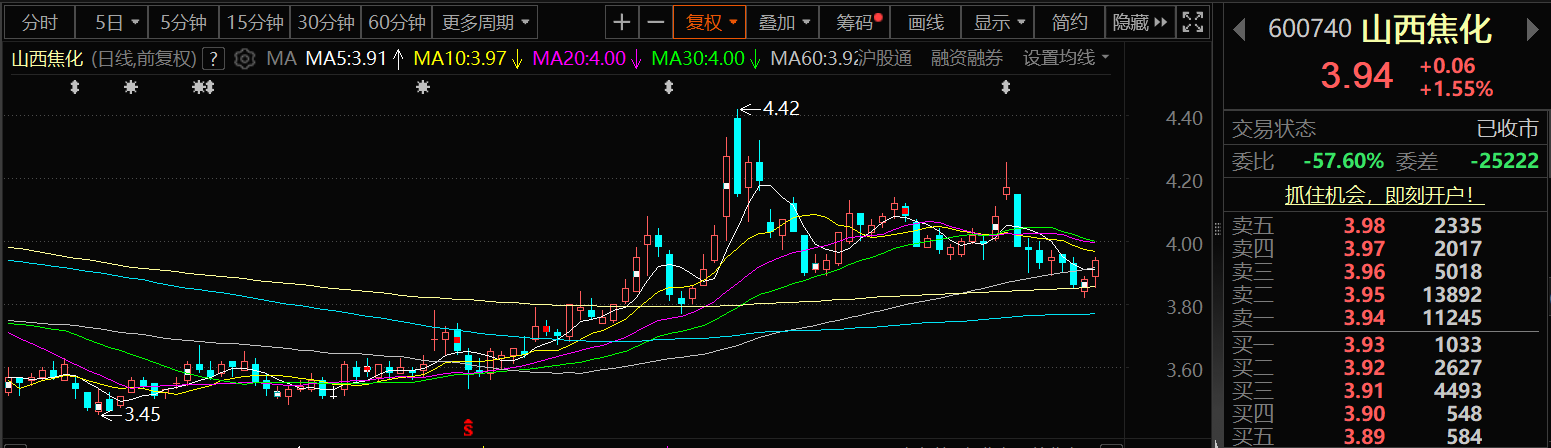Open the 复权 adjustment dropdown
This screenshot has width=1551, height=448.
[x=710, y=21]
